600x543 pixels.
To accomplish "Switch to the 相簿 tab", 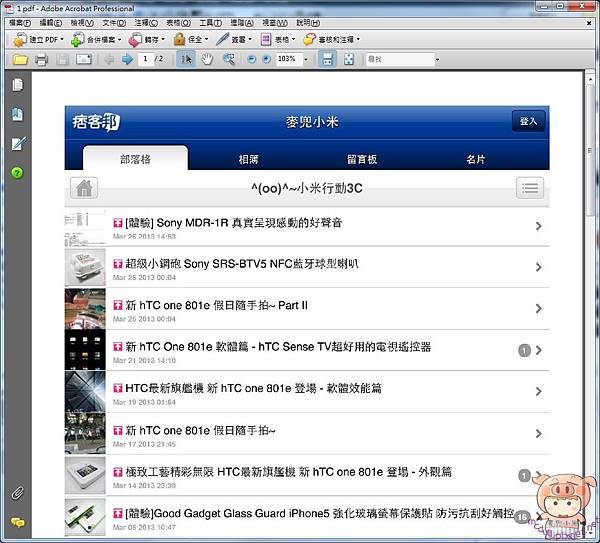I will 248,159.
